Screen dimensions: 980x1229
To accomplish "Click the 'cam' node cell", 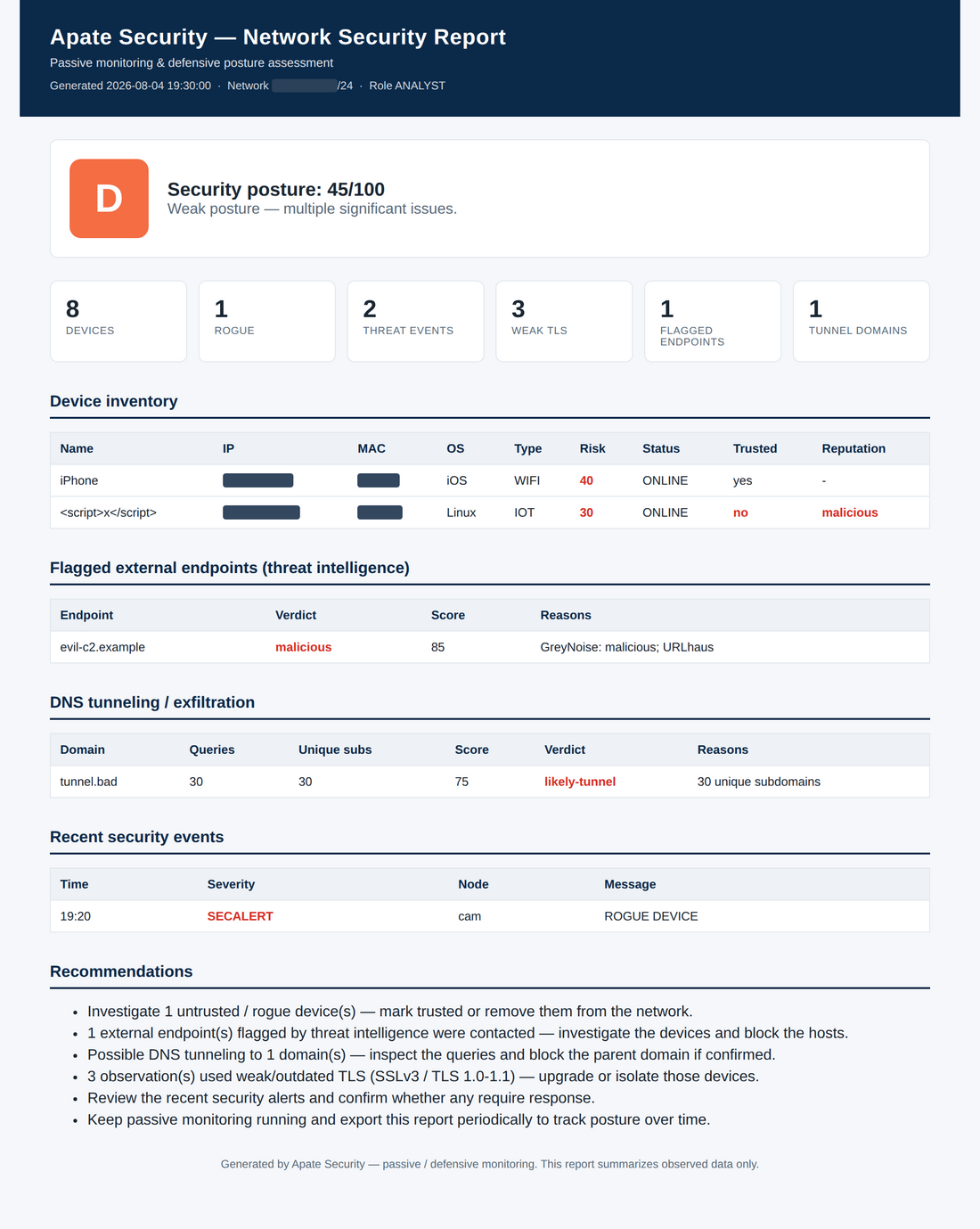I will [x=470, y=916].
